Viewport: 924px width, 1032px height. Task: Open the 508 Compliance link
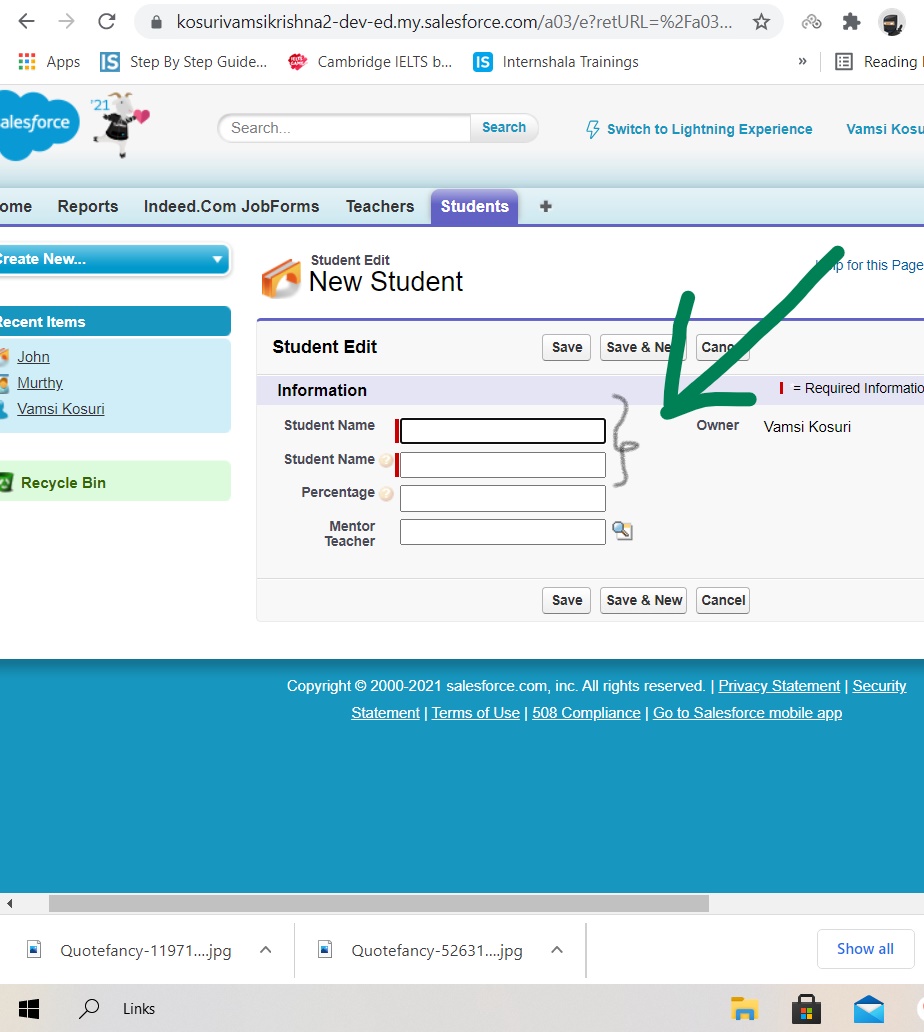tap(586, 713)
